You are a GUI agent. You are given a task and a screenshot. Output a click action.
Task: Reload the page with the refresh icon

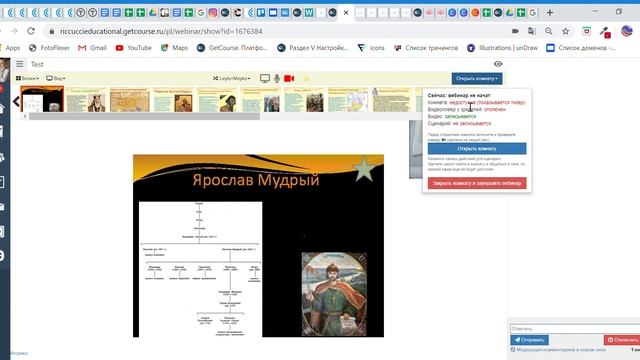point(31,31)
